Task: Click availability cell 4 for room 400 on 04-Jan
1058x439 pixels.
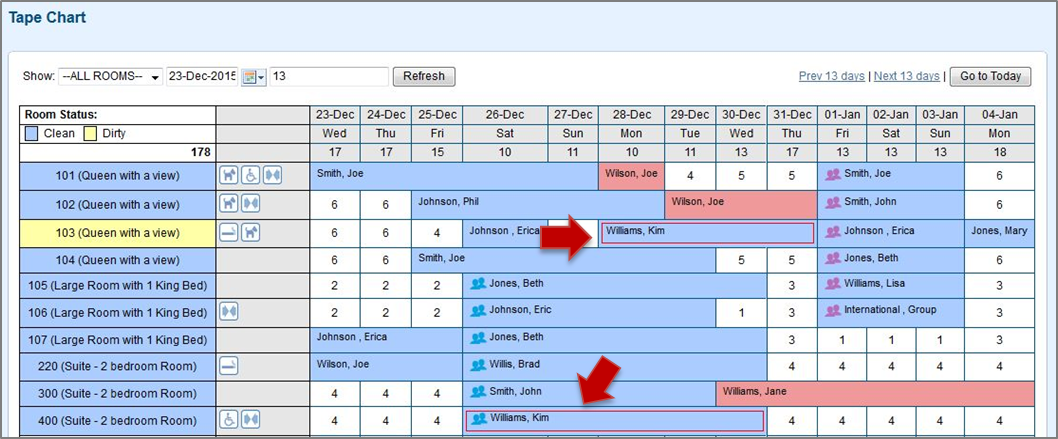Action: [x=999, y=420]
